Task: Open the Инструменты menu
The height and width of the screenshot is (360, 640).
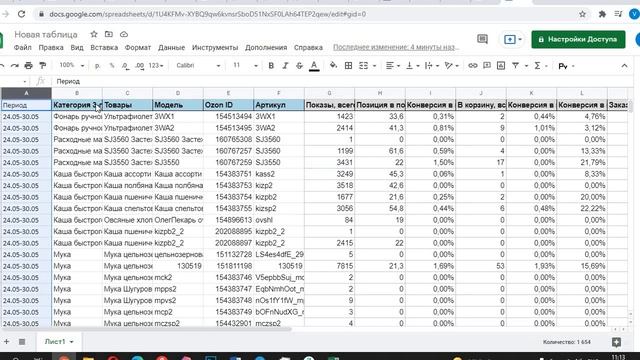Action: [215, 47]
